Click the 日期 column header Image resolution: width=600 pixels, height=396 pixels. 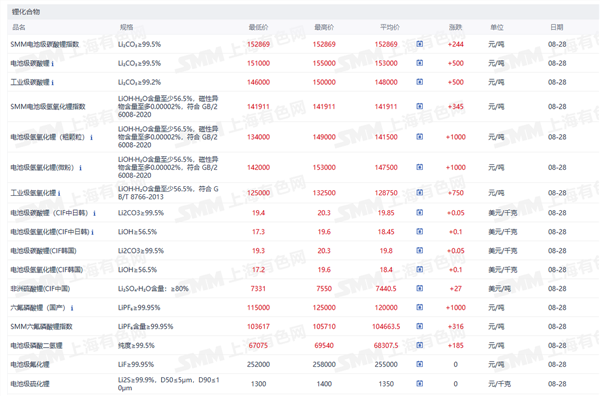coord(557,27)
